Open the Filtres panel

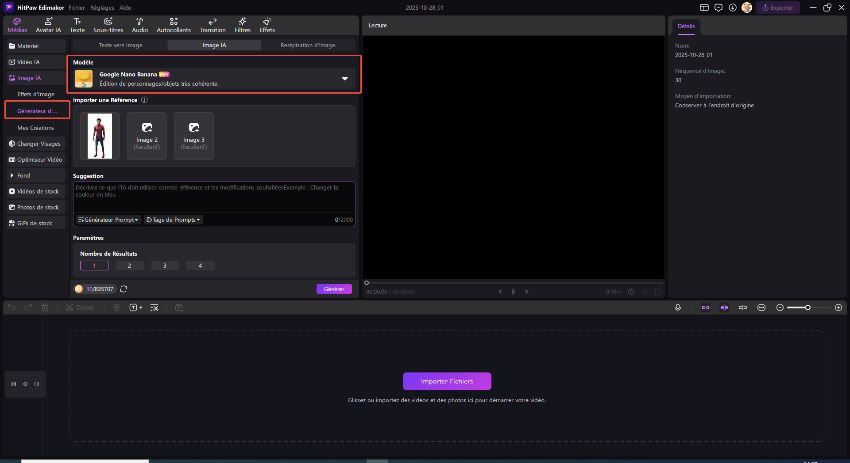click(x=243, y=24)
